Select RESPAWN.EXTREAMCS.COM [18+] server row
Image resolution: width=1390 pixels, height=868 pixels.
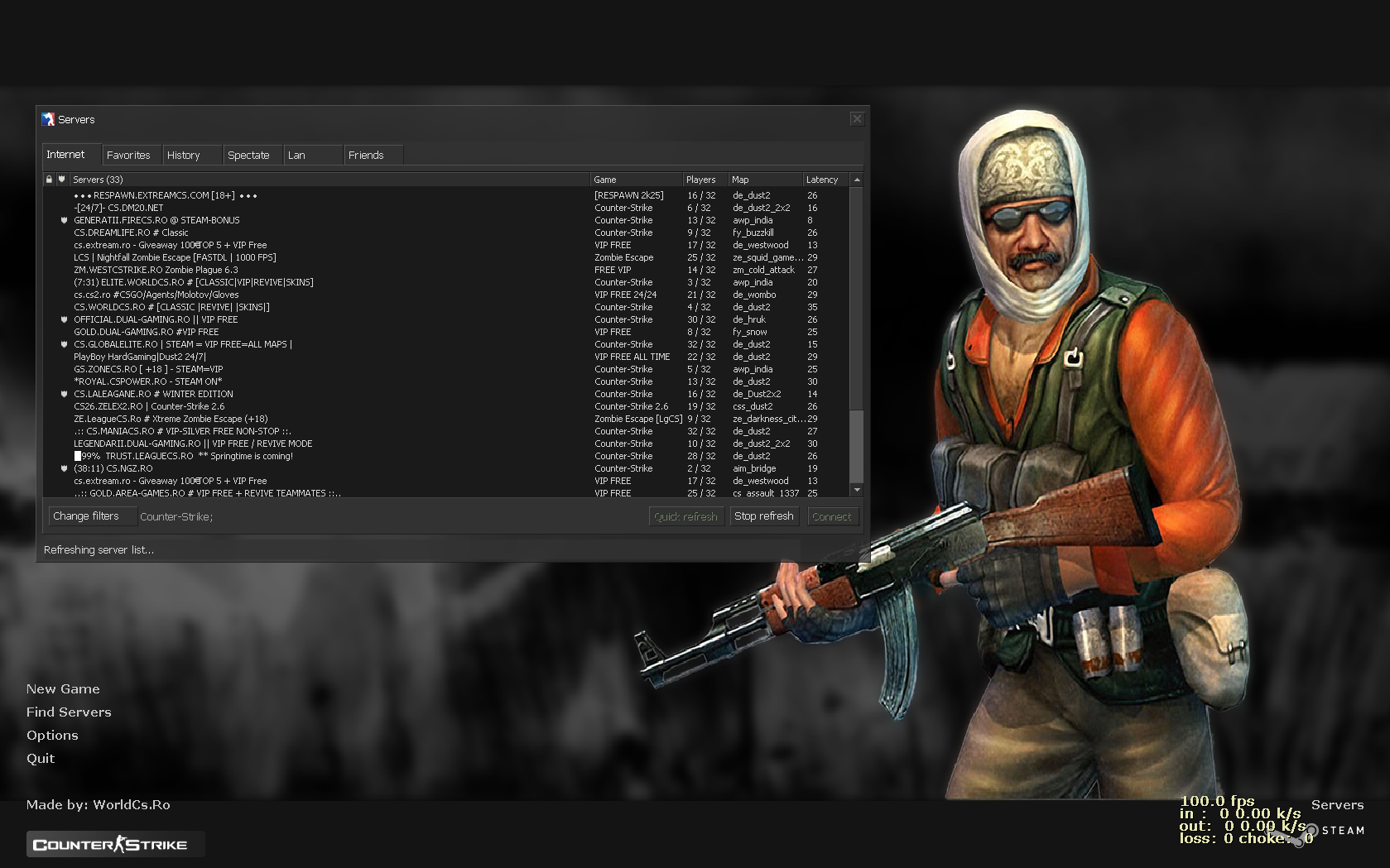coord(446,195)
